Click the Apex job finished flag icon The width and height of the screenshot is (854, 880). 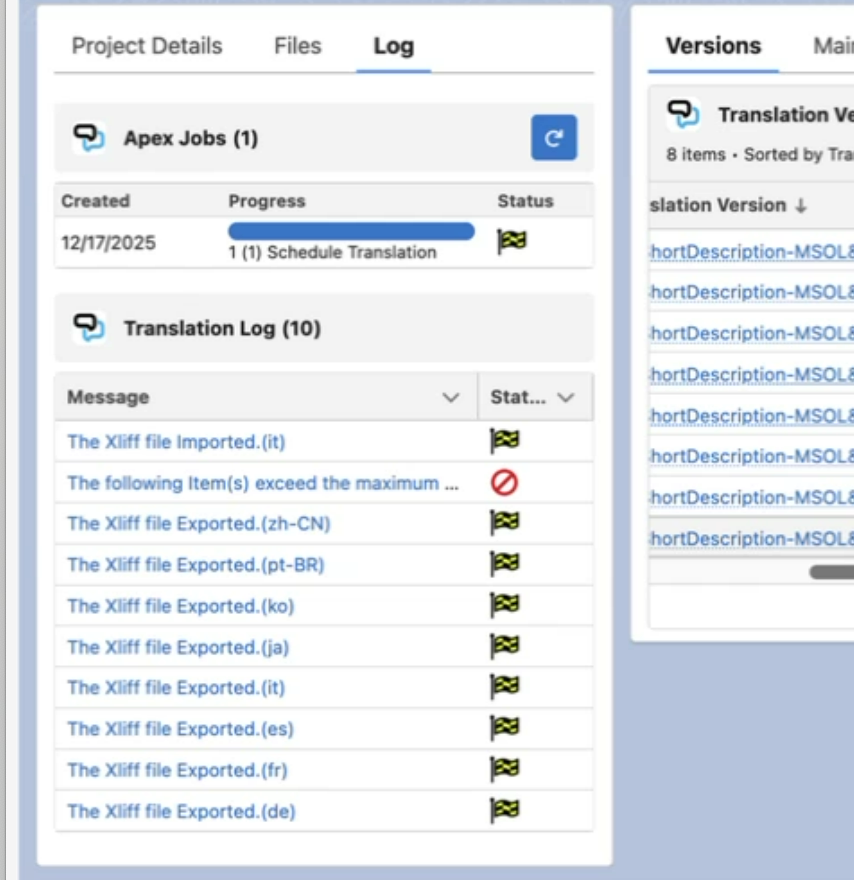[x=511, y=242]
